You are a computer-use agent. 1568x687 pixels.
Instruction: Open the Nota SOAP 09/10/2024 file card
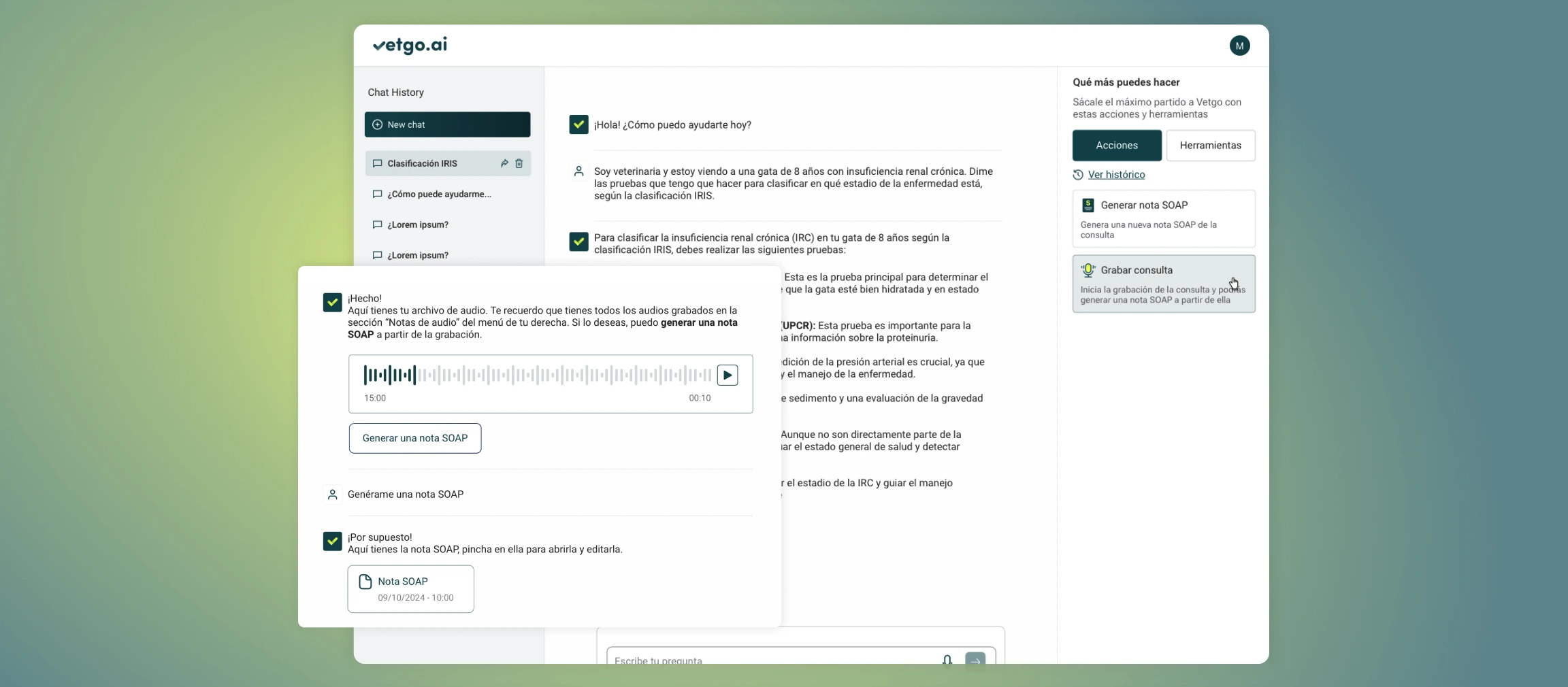410,589
